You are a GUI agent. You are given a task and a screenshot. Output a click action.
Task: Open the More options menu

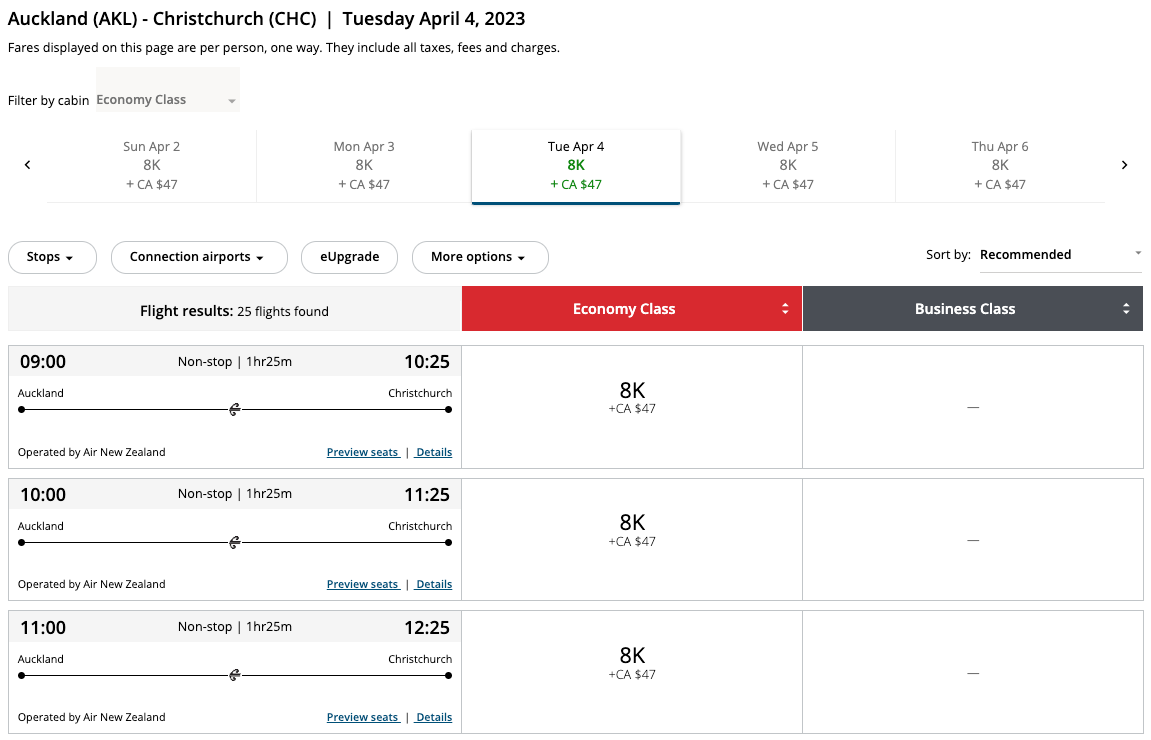480,257
